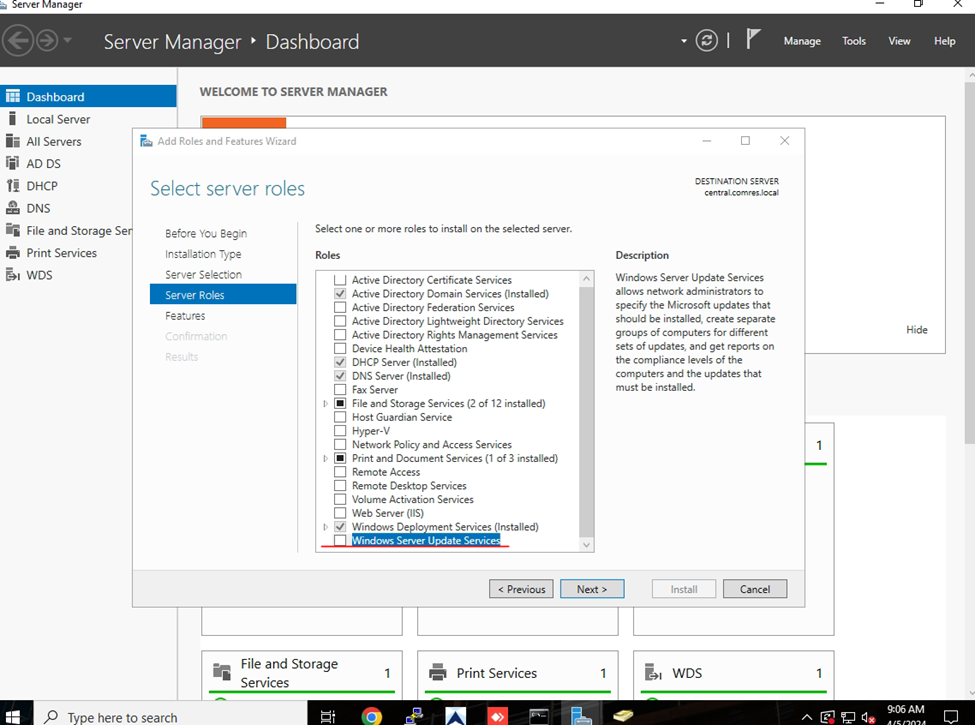Click the DNS icon in the sidebar
This screenshot has width=975, height=725.
tap(13, 208)
